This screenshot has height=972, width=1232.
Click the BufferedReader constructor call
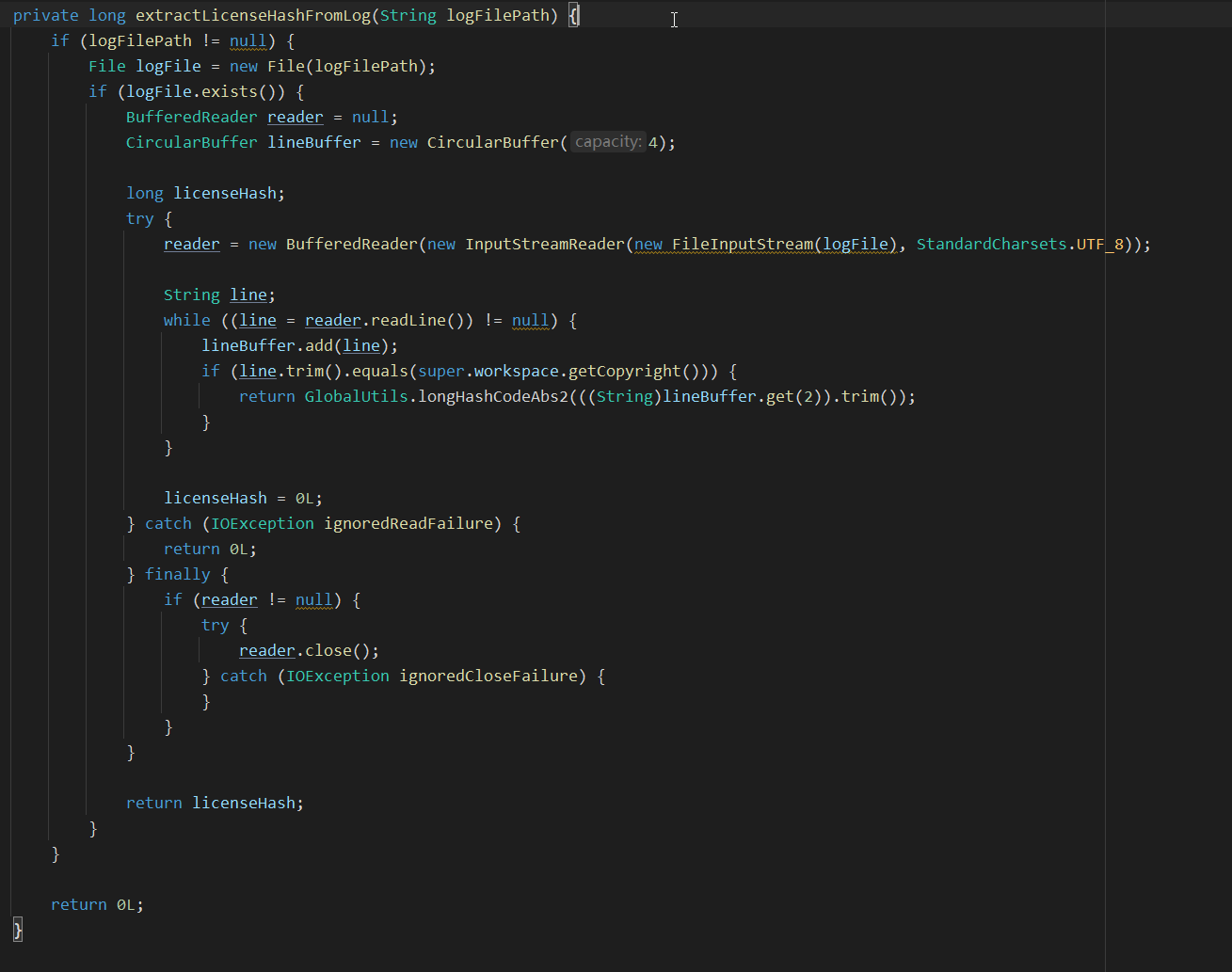click(x=351, y=244)
